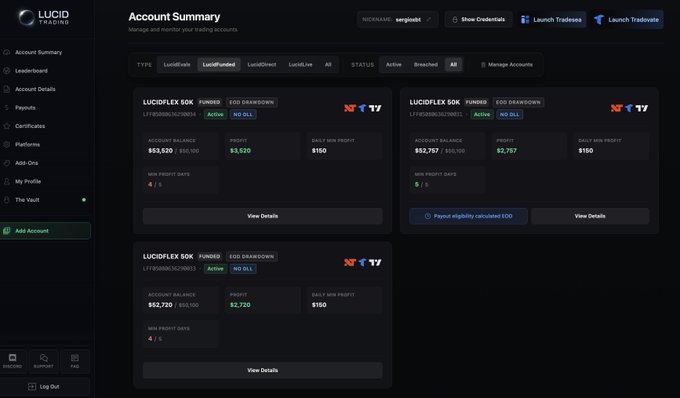Filter type by LucidEvals
The height and width of the screenshot is (398, 680).
177,65
